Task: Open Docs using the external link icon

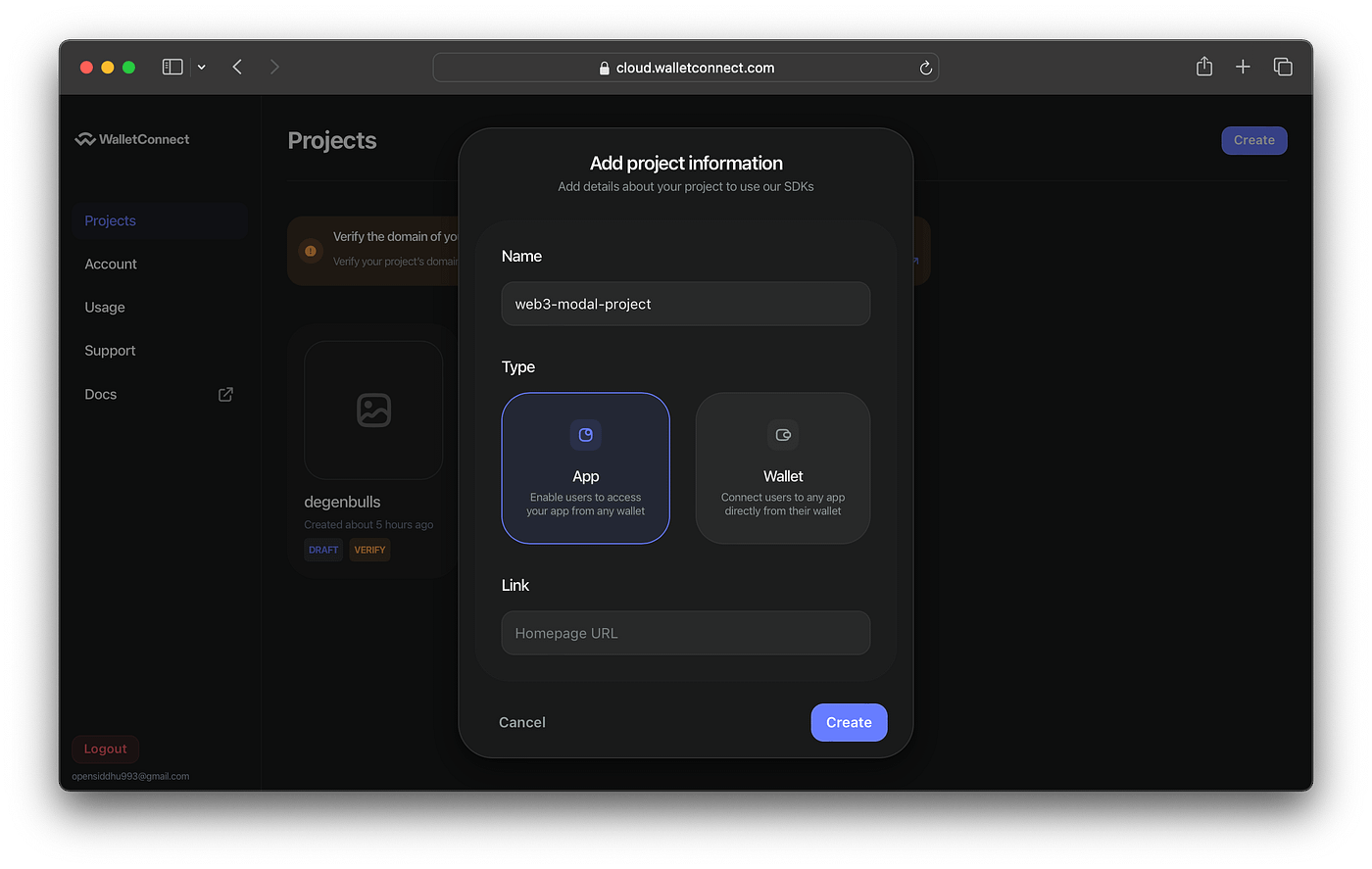Action: tap(224, 394)
